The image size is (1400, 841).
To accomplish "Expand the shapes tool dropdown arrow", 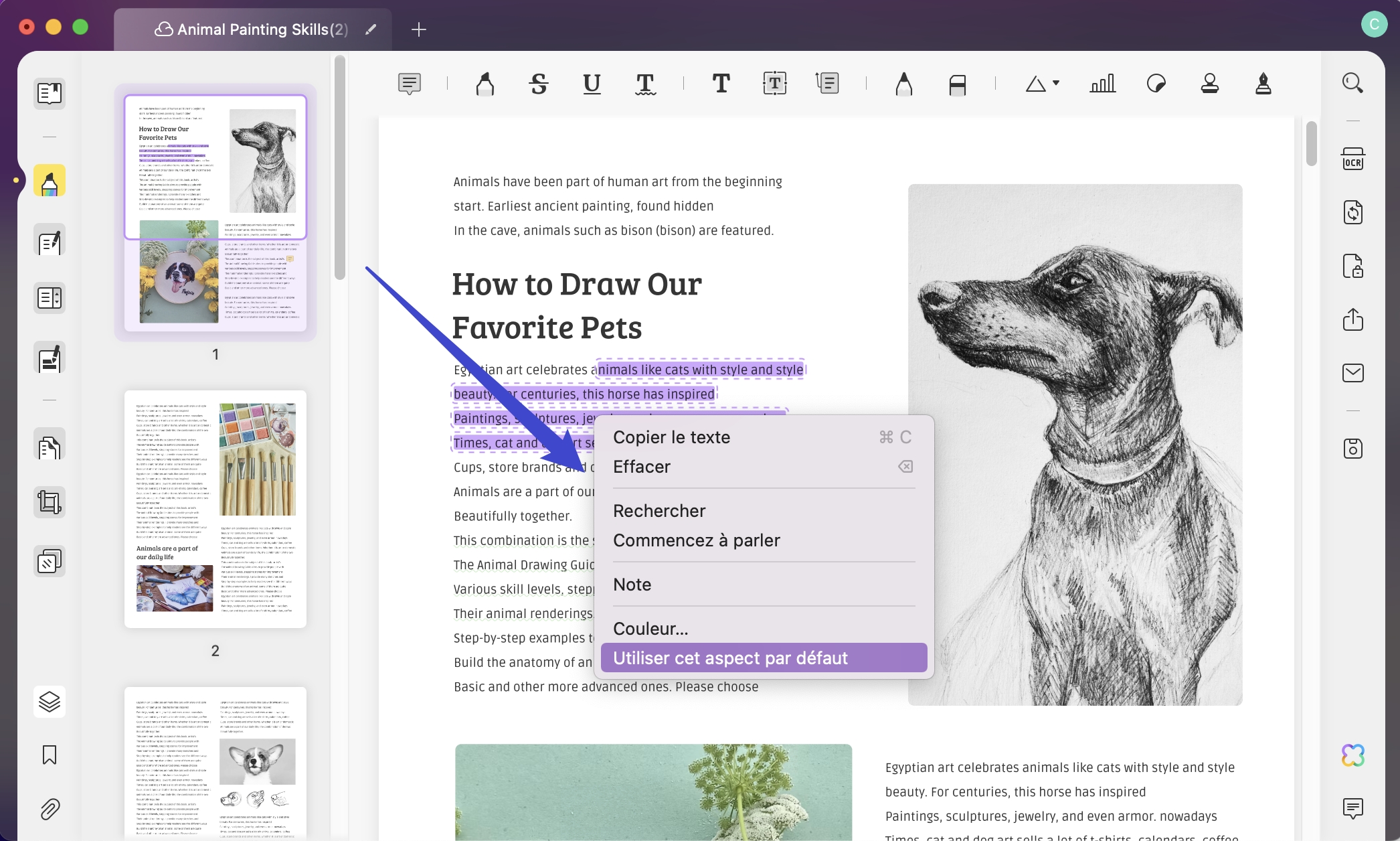I will (x=1056, y=83).
